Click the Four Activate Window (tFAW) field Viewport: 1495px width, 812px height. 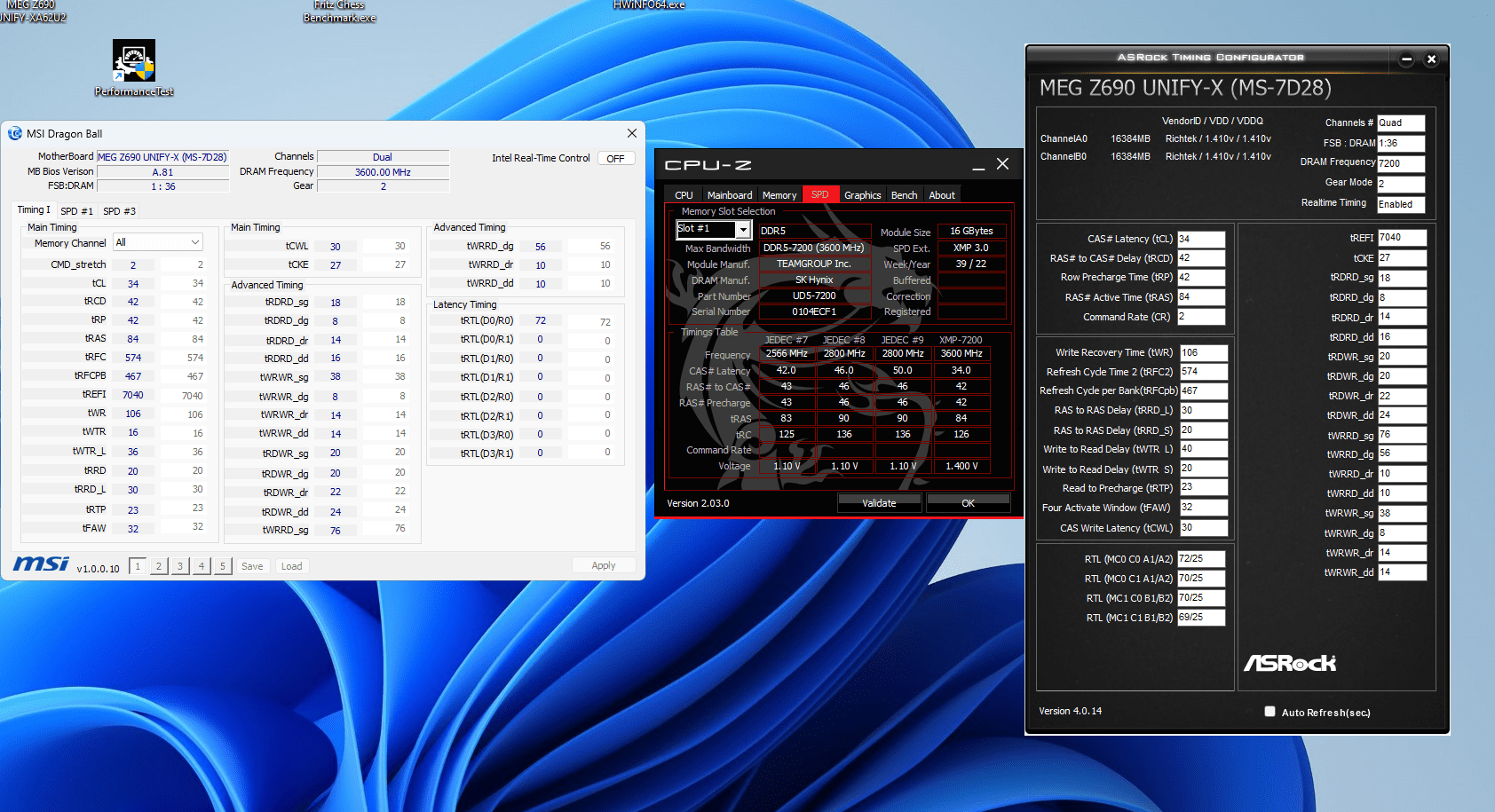point(1204,508)
